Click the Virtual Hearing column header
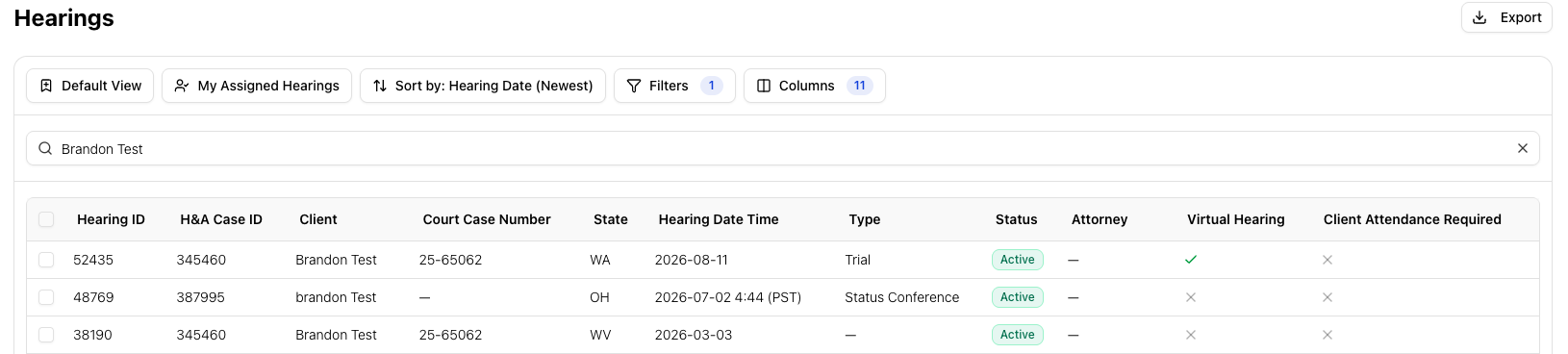Image resolution: width=1568 pixels, height=354 pixels. [x=1236, y=219]
